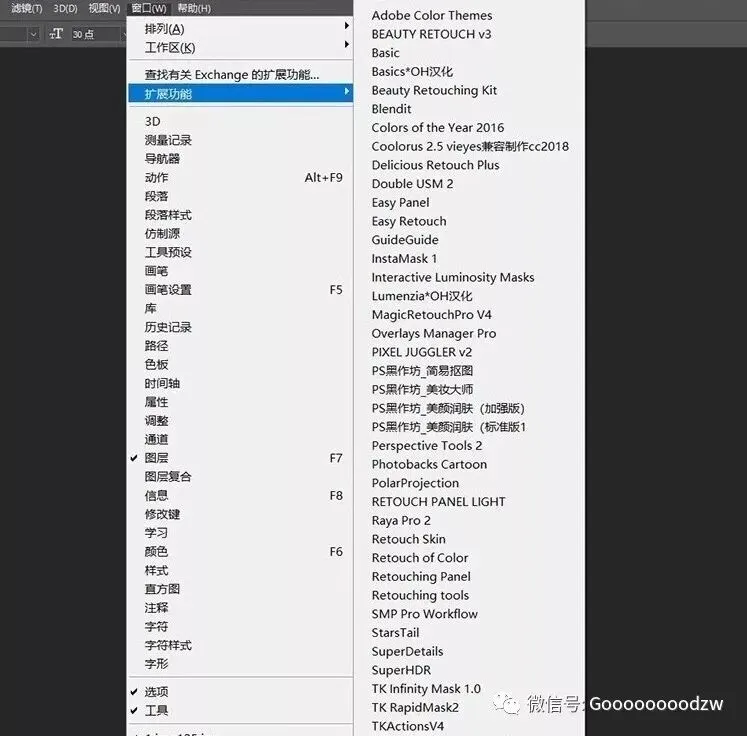Open Easy Panel extension
Viewport: 747px width, 736px height.
[400, 202]
